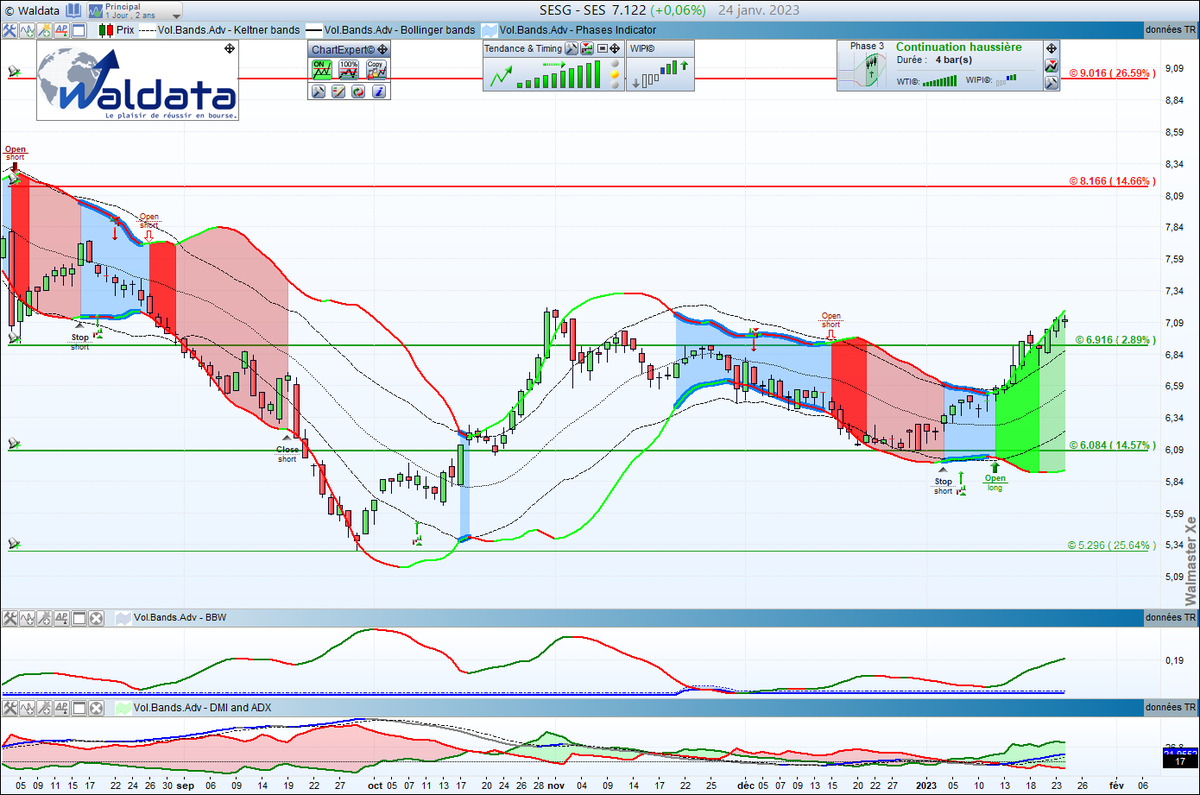Click the Close short signal marker
Screen dimensions: 1200x795
287,449
